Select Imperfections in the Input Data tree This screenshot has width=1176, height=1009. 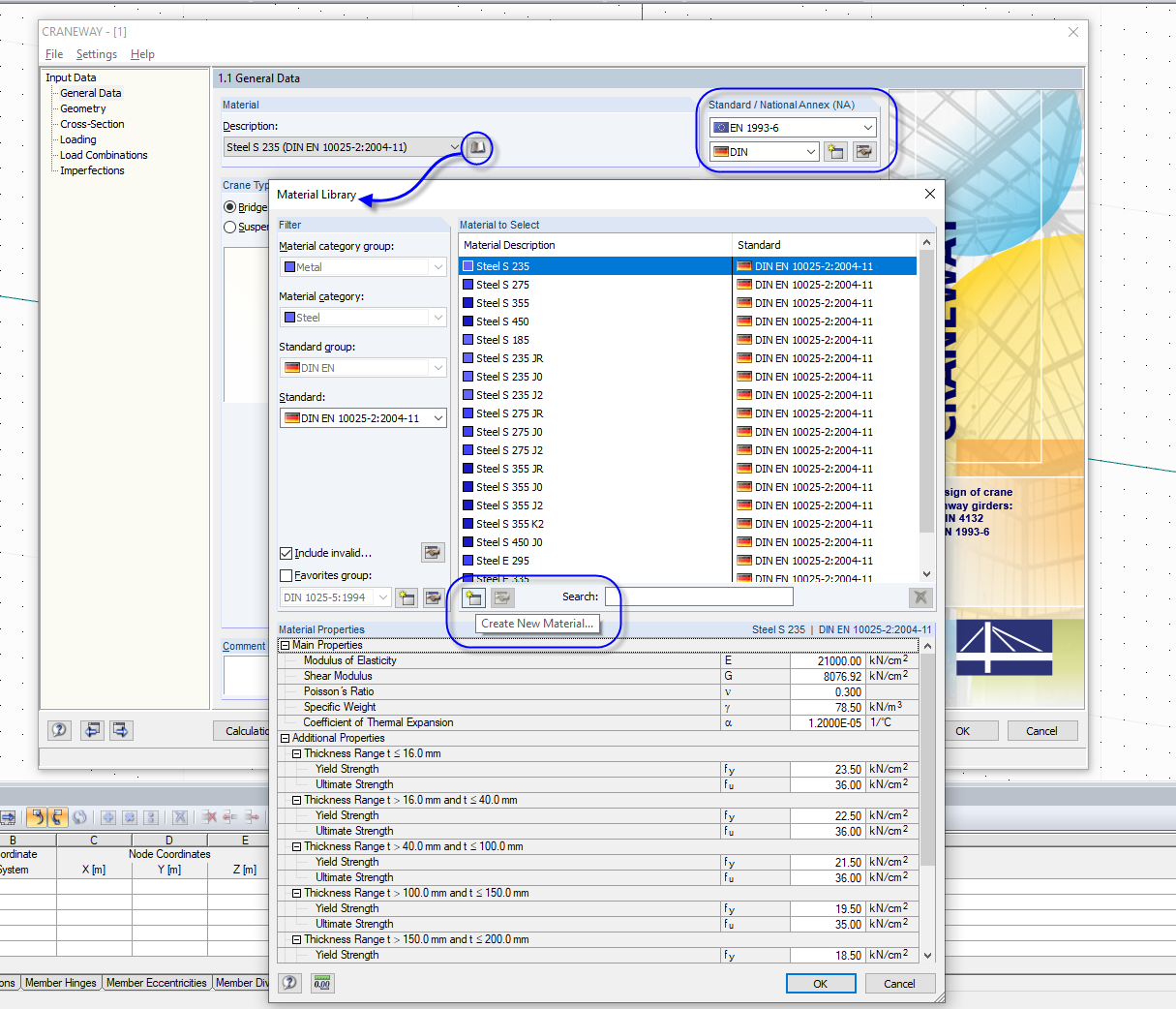[x=92, y=170]
